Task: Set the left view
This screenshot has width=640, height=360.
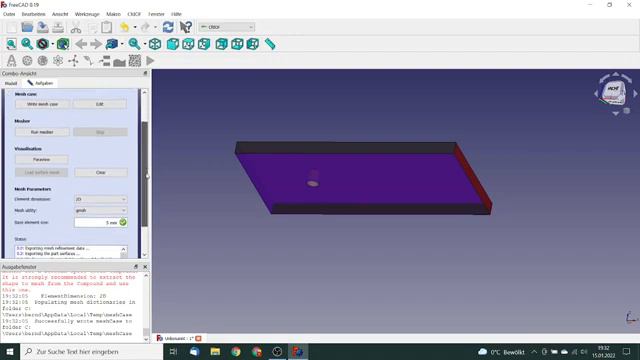Action: (253, 44)
